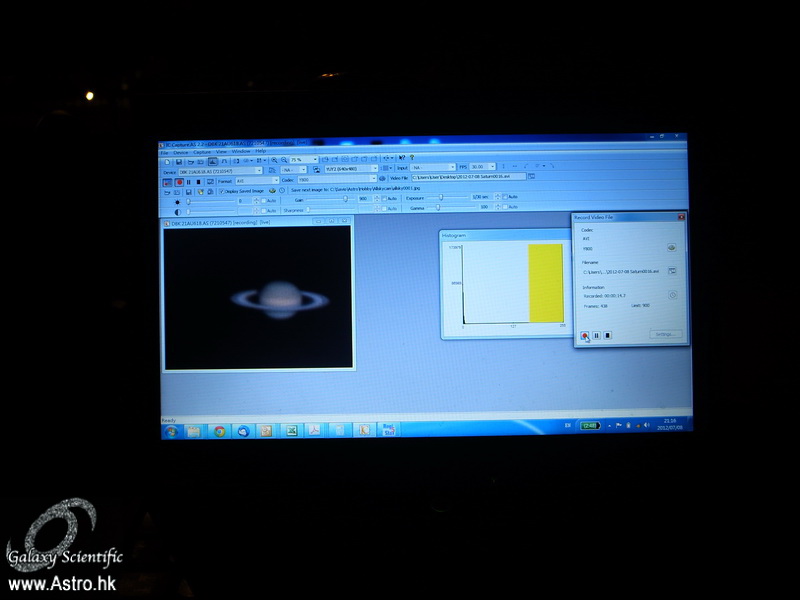Image resolution: width=800 pixels, height=600 pixels.
Task: Open Excel from the Windows taskbar
Action: pos(290,431)
